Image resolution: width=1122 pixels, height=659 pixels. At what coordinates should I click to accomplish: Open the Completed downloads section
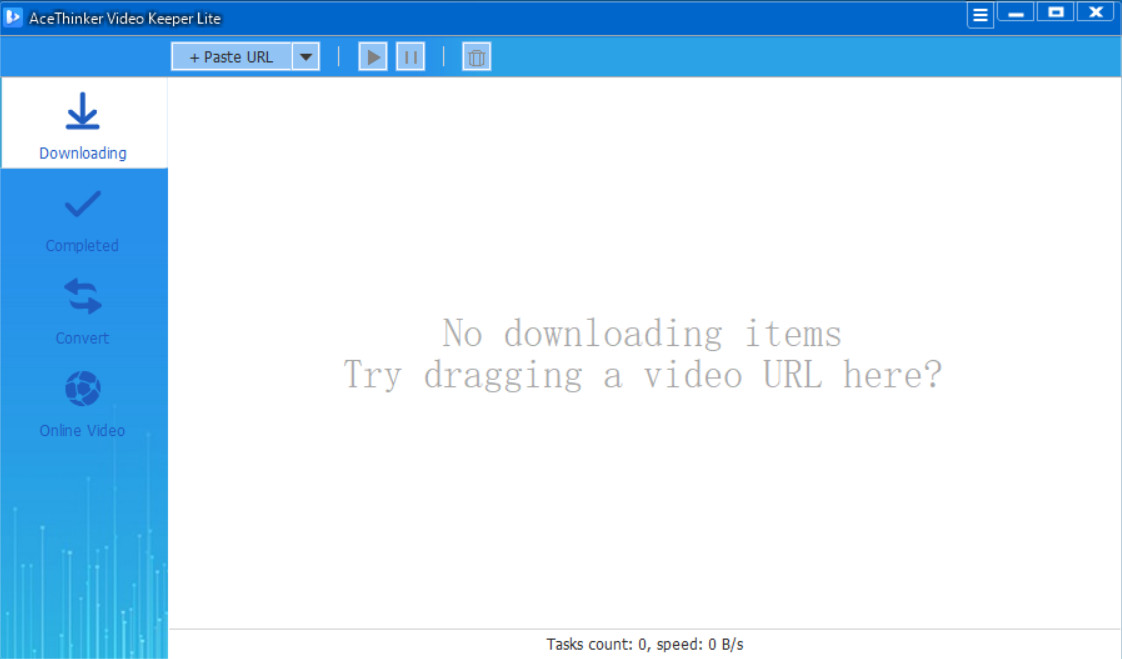point(82,220)
